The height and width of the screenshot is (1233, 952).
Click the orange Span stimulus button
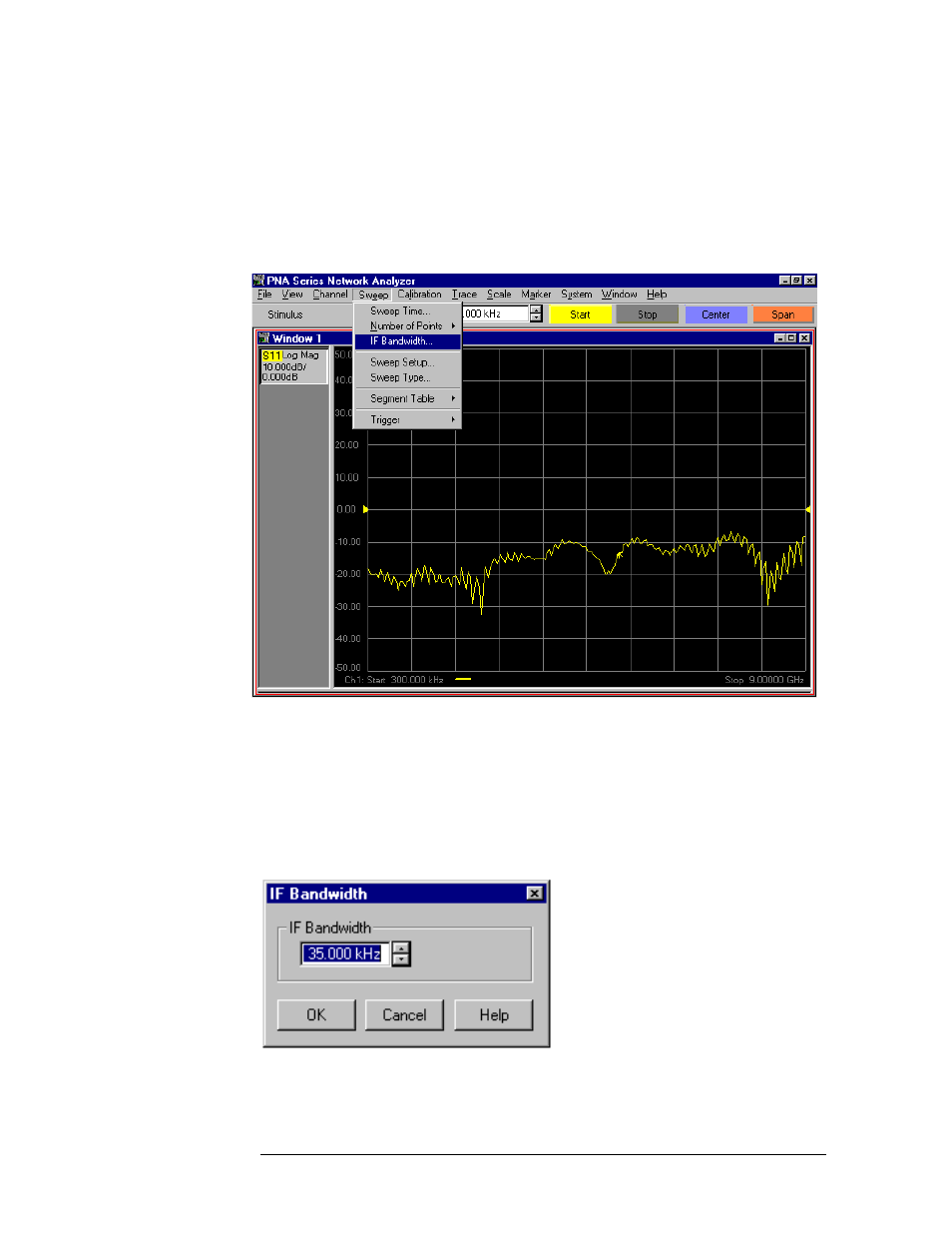pyautogui.click(x=783, y=314)
